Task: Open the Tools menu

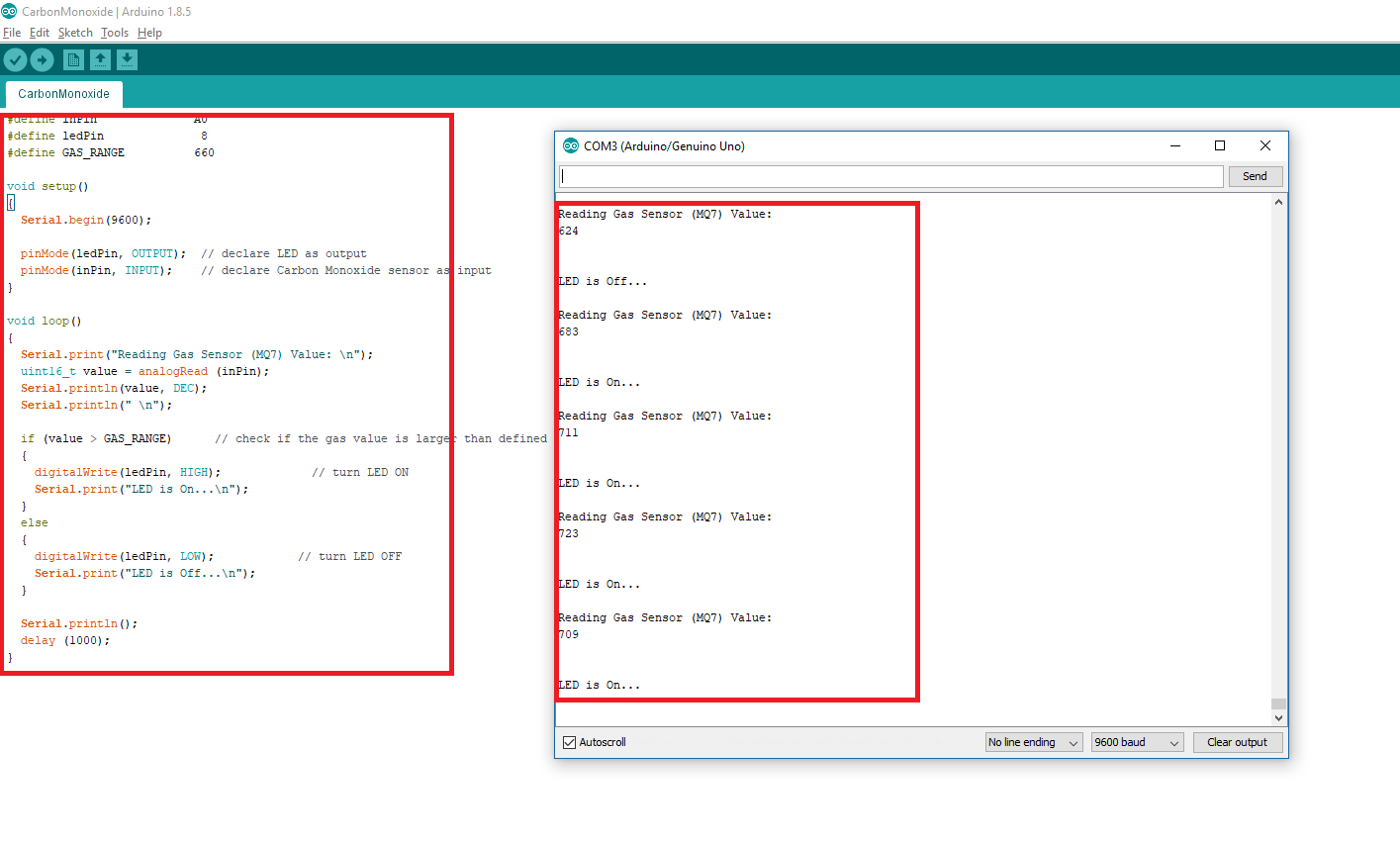Action: point(115,33)
